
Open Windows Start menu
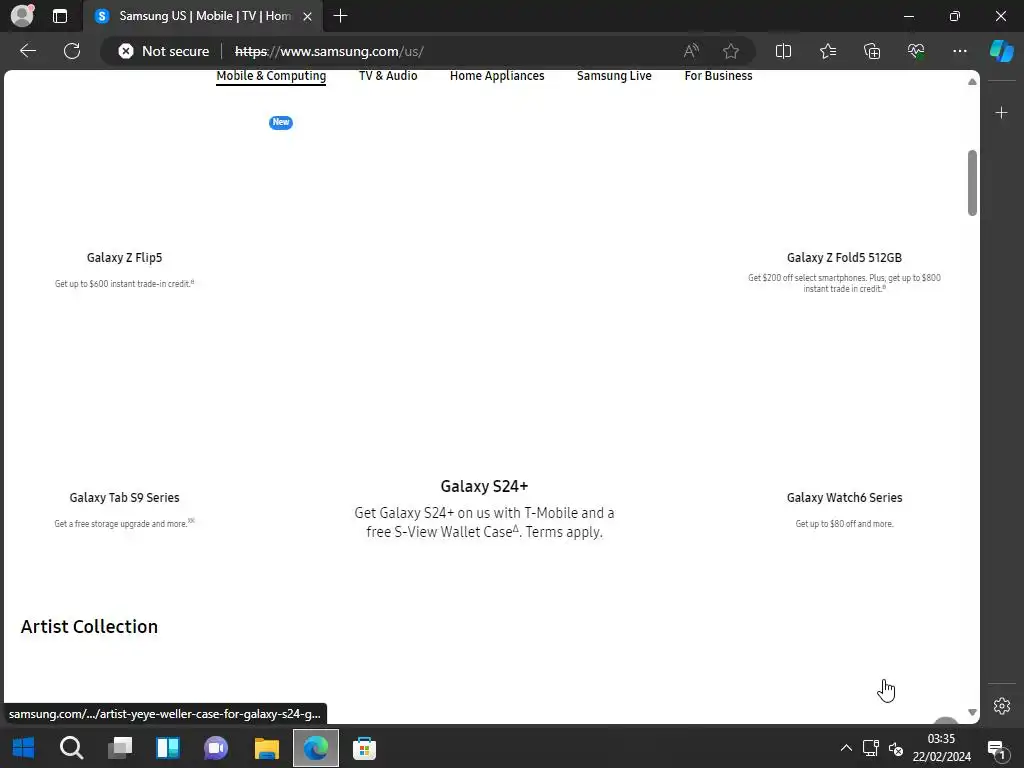(x=24, y=748)
